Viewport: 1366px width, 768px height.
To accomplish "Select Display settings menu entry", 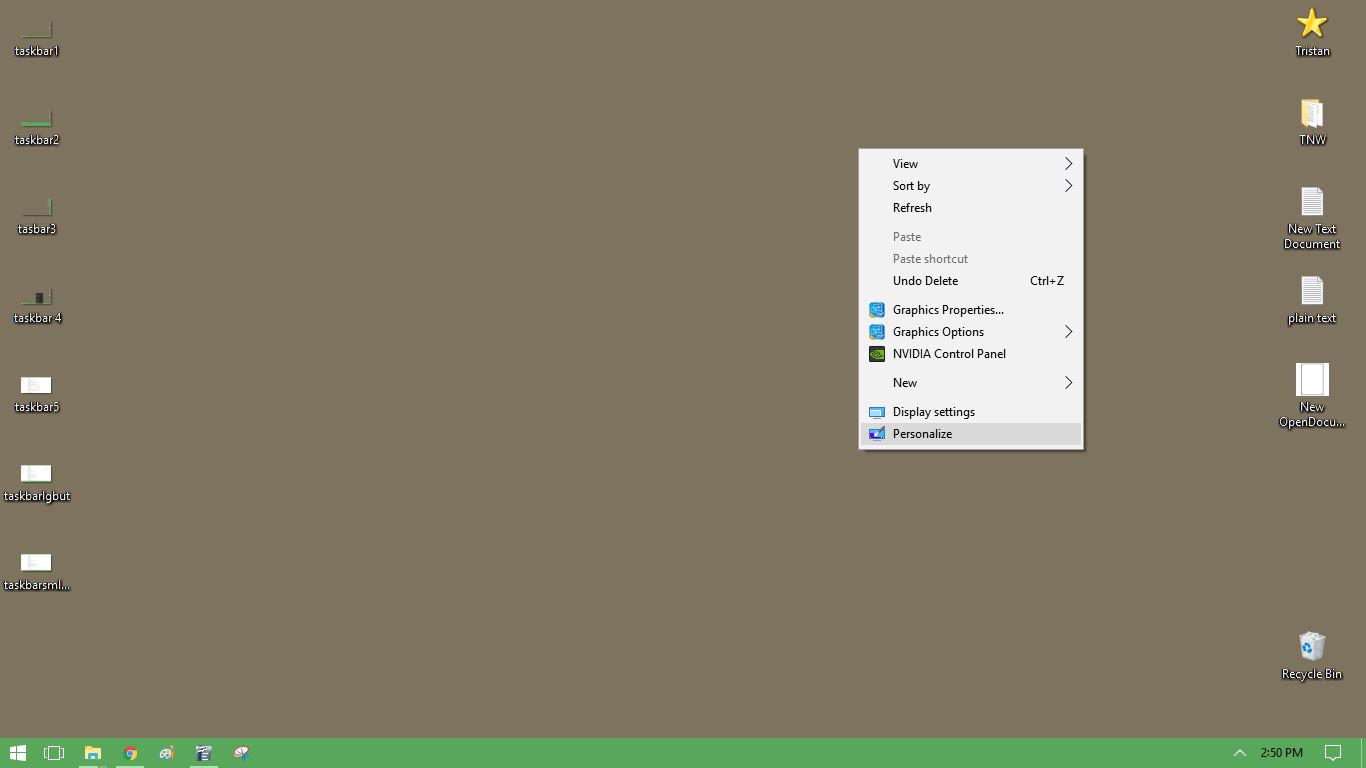I will tap(933, 412).
